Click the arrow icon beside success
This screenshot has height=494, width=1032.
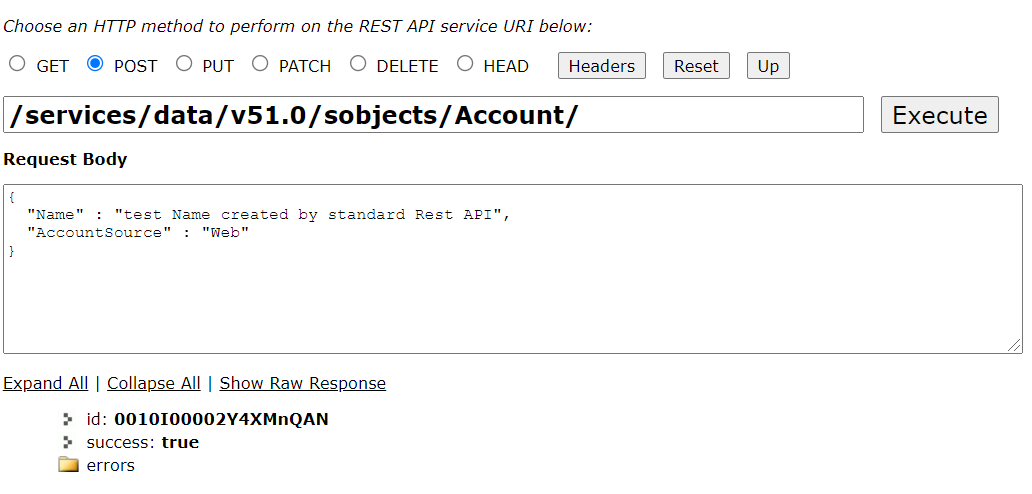click(x=68, y=442)
